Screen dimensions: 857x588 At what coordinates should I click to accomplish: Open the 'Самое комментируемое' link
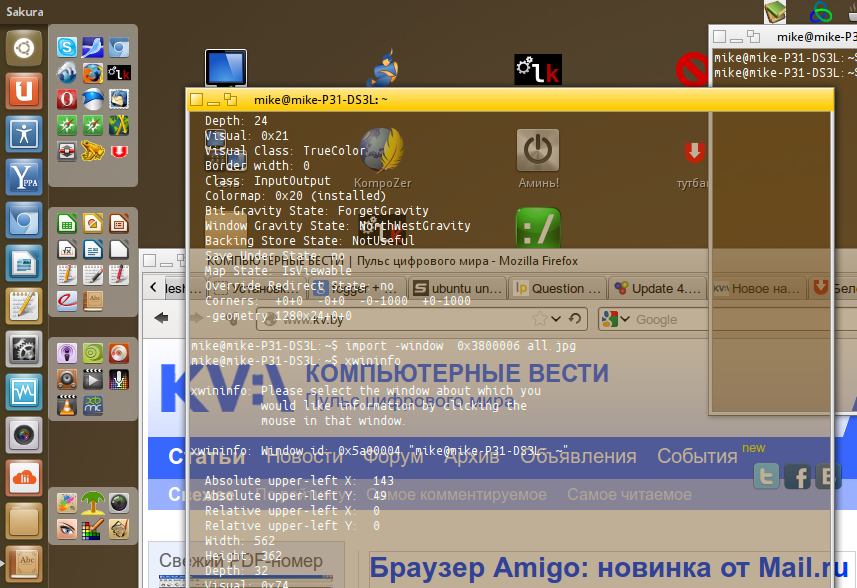tap(456, 495)
